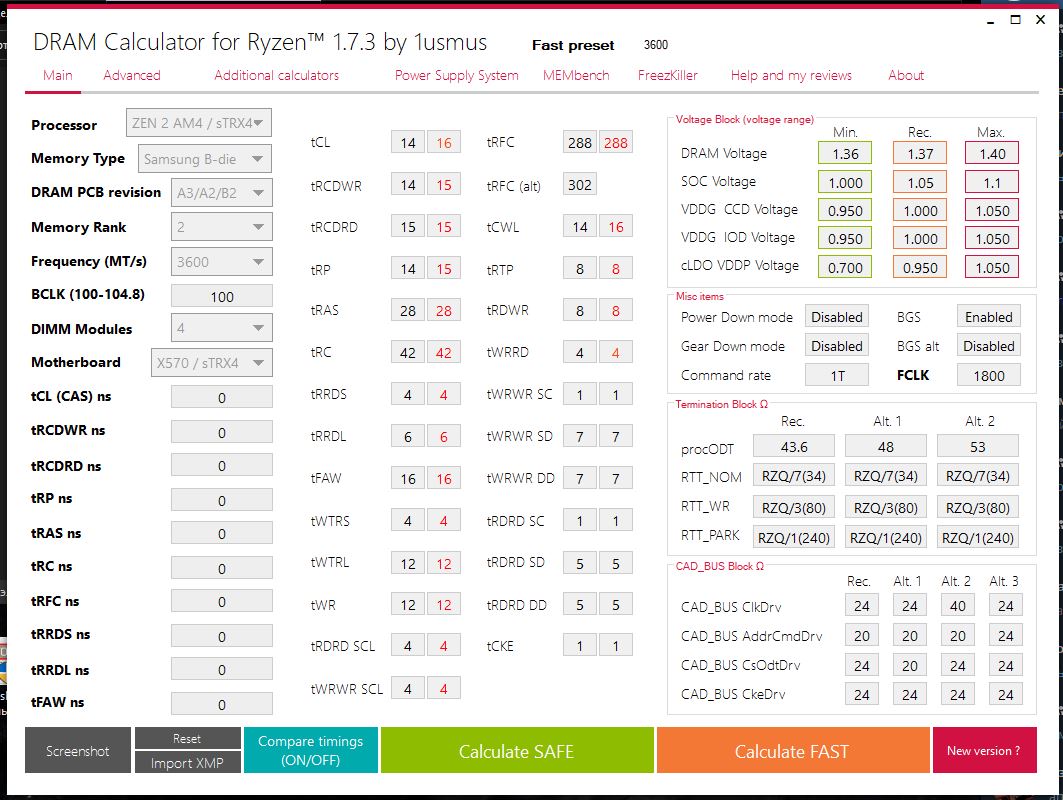This screenshot has height=800, width=1063.
Task: Click the tRFC first value 288
Action: pyautogui.click(x=580, y=142)
